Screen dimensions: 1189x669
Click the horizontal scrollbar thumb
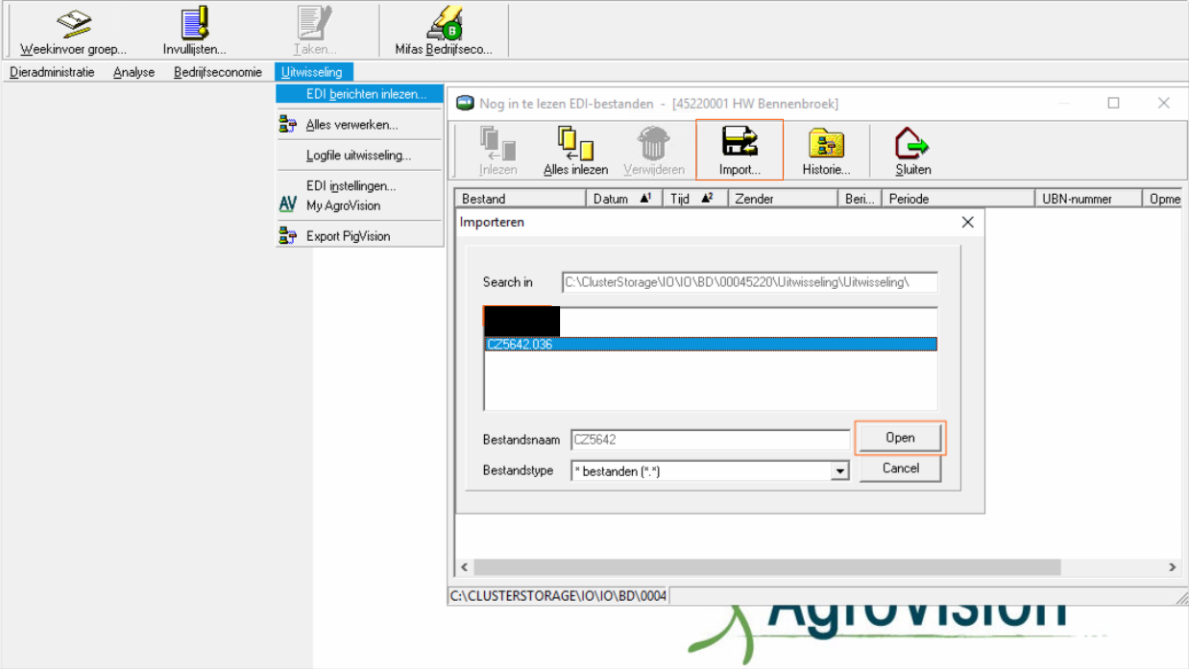coord(767,567)
